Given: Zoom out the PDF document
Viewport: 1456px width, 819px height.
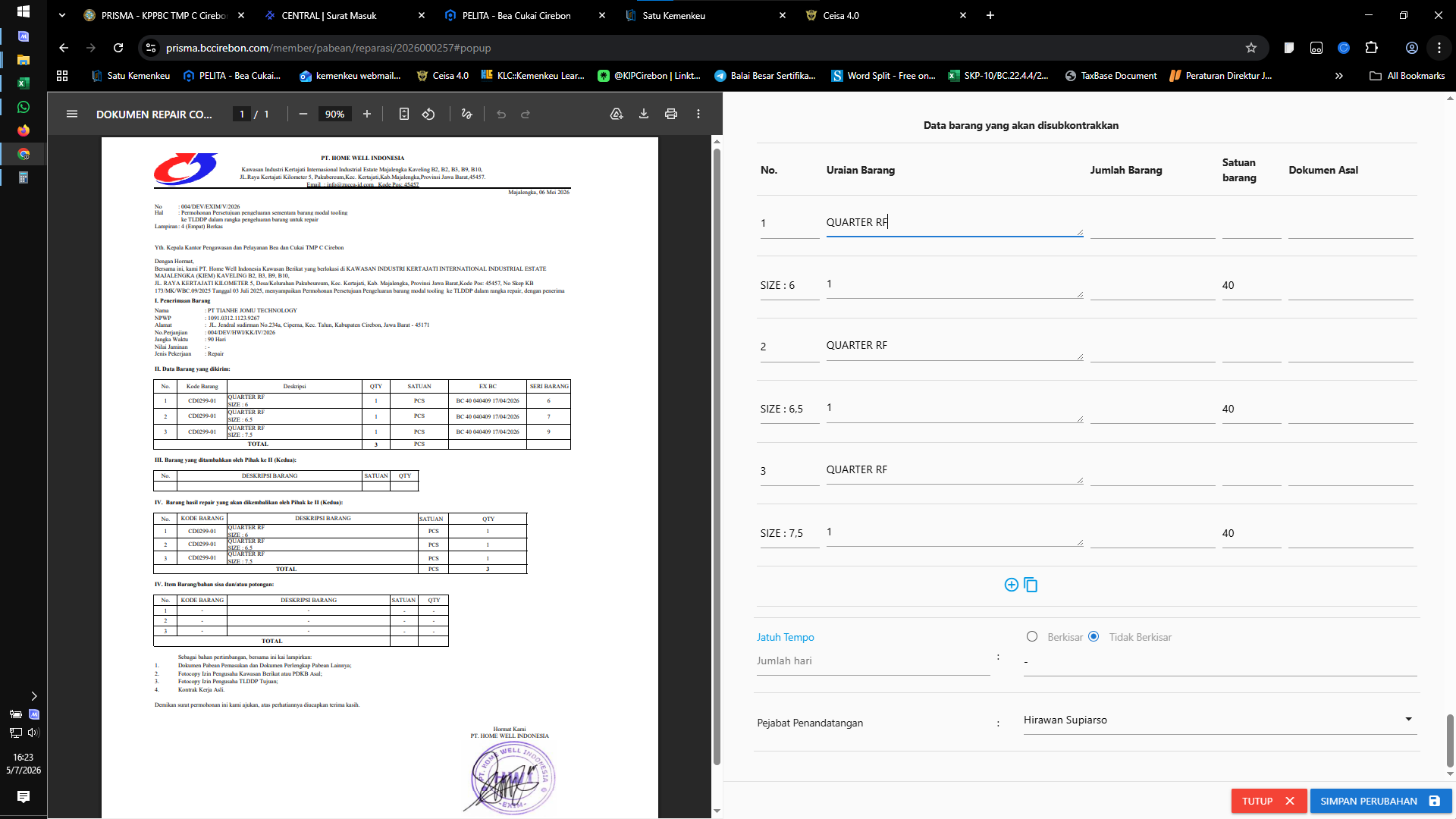Looking at the screenshot, I should pyautogui.click(x=303, y=114).
